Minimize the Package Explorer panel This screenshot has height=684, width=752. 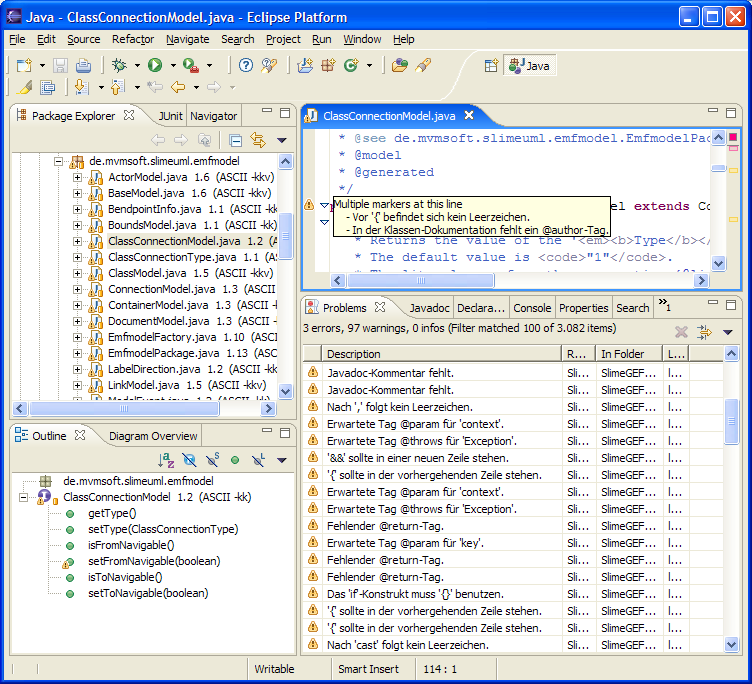click(267, 111)
